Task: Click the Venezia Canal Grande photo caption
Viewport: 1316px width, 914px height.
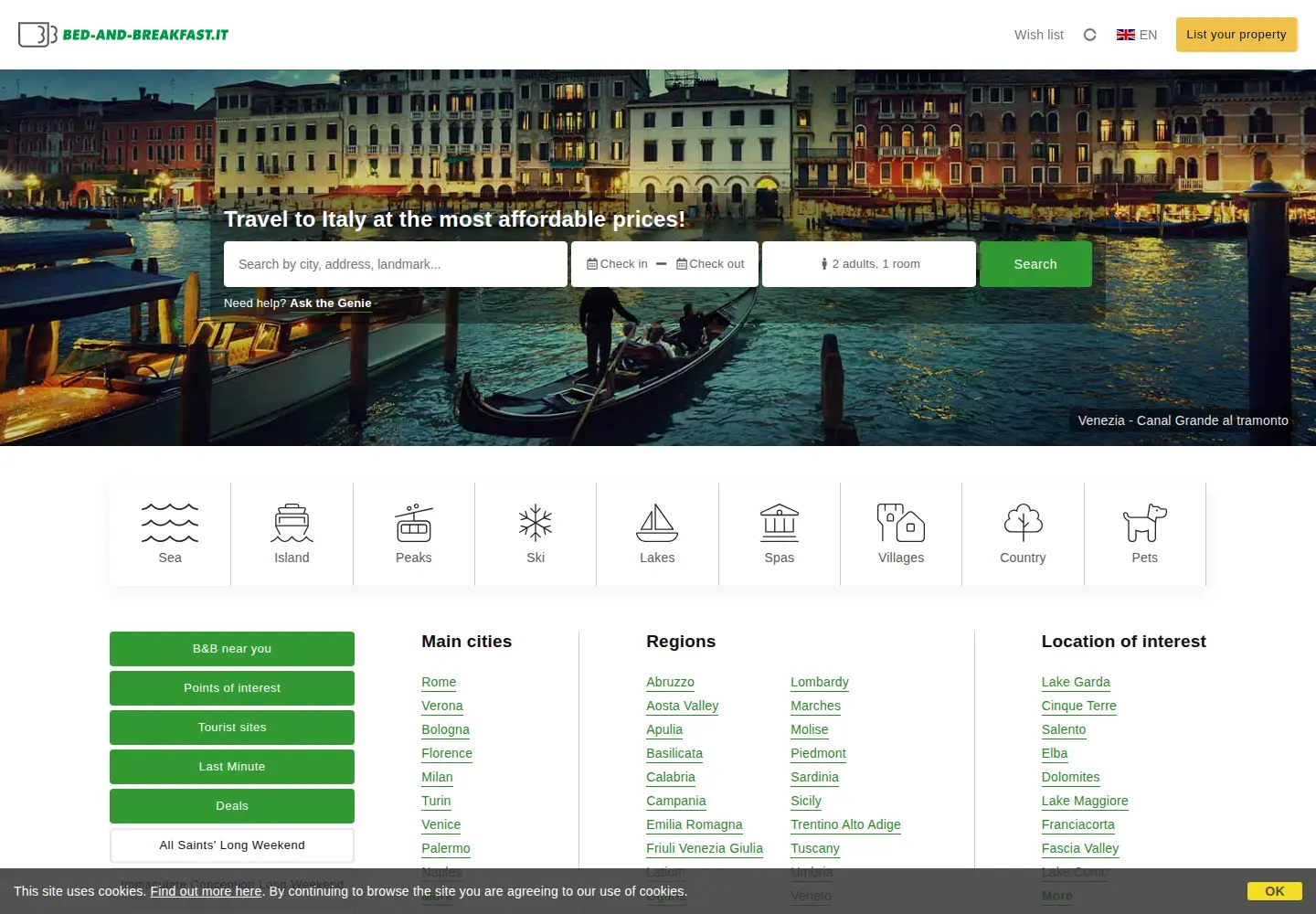Action: [x=1183, y=420]
